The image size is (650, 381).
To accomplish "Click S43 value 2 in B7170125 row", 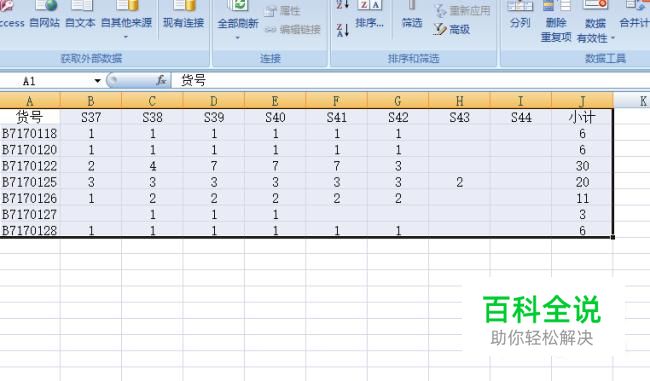I will pos(459,182).
